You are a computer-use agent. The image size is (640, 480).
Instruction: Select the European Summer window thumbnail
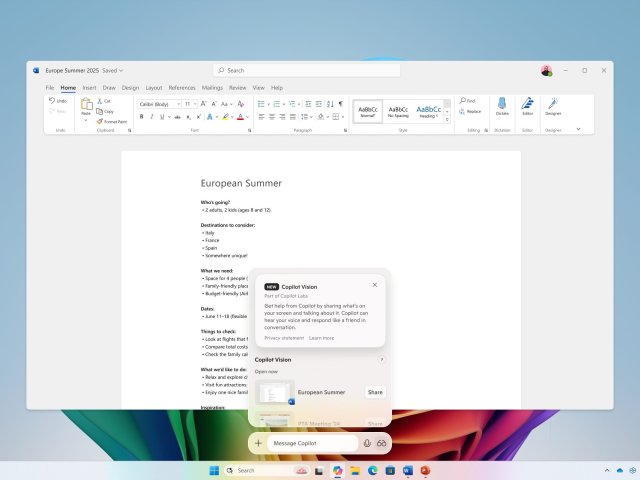pos(275,392)
